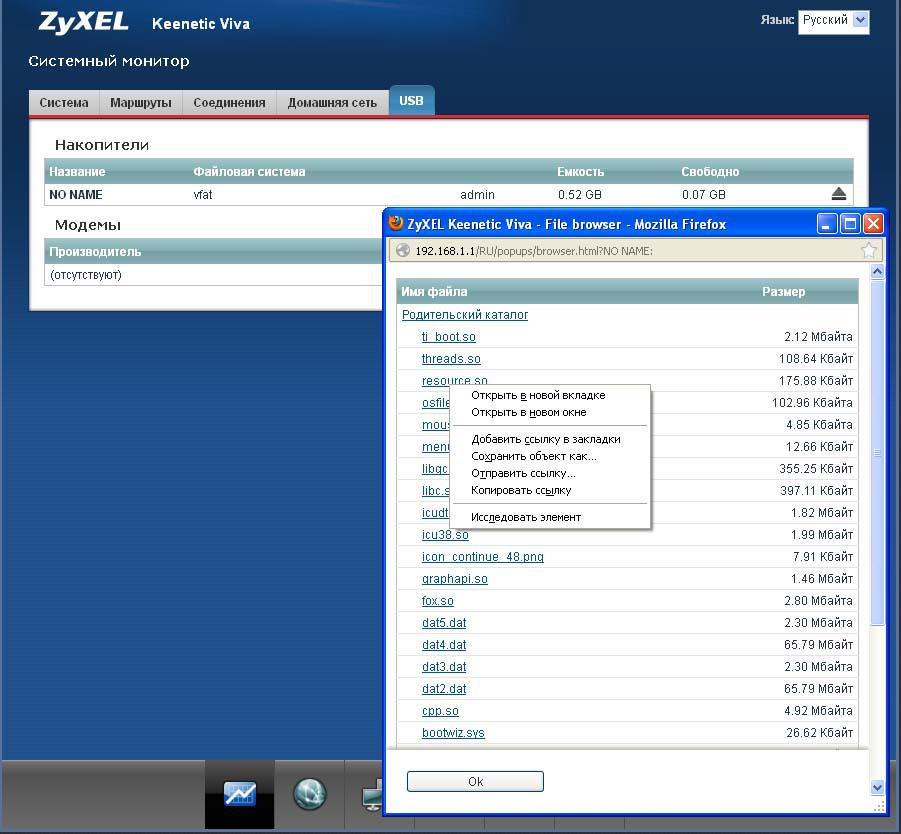Click the file browser scrollbar thumb
This screenshot has width=901, height=834.
tap(877, 452)
